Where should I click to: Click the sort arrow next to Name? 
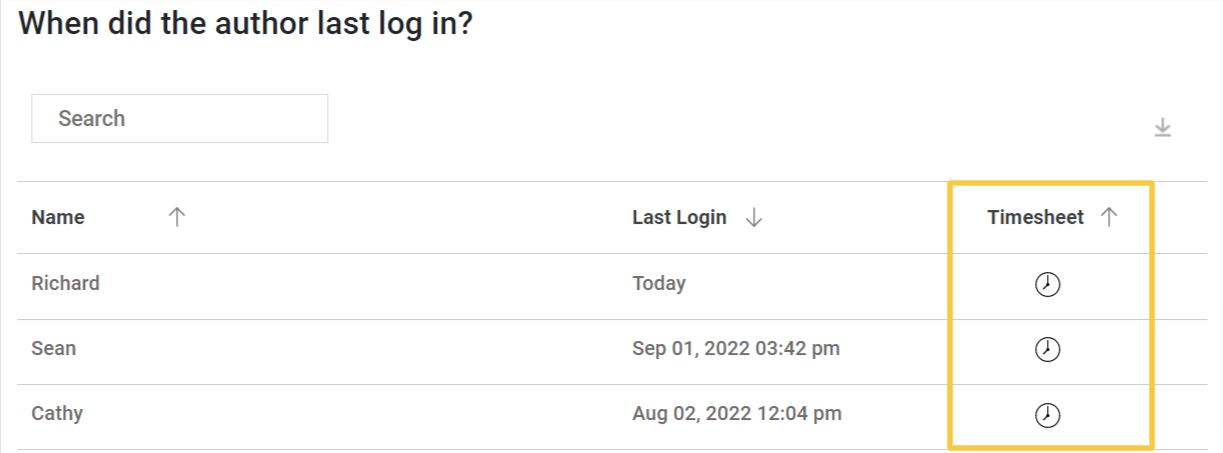177,217
